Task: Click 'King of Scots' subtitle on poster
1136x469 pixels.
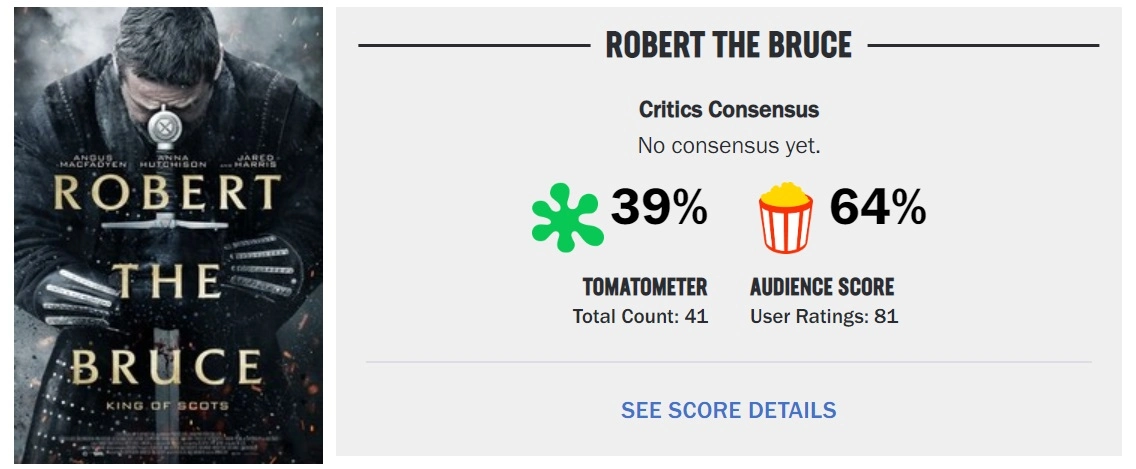Action: pos(167,406)
